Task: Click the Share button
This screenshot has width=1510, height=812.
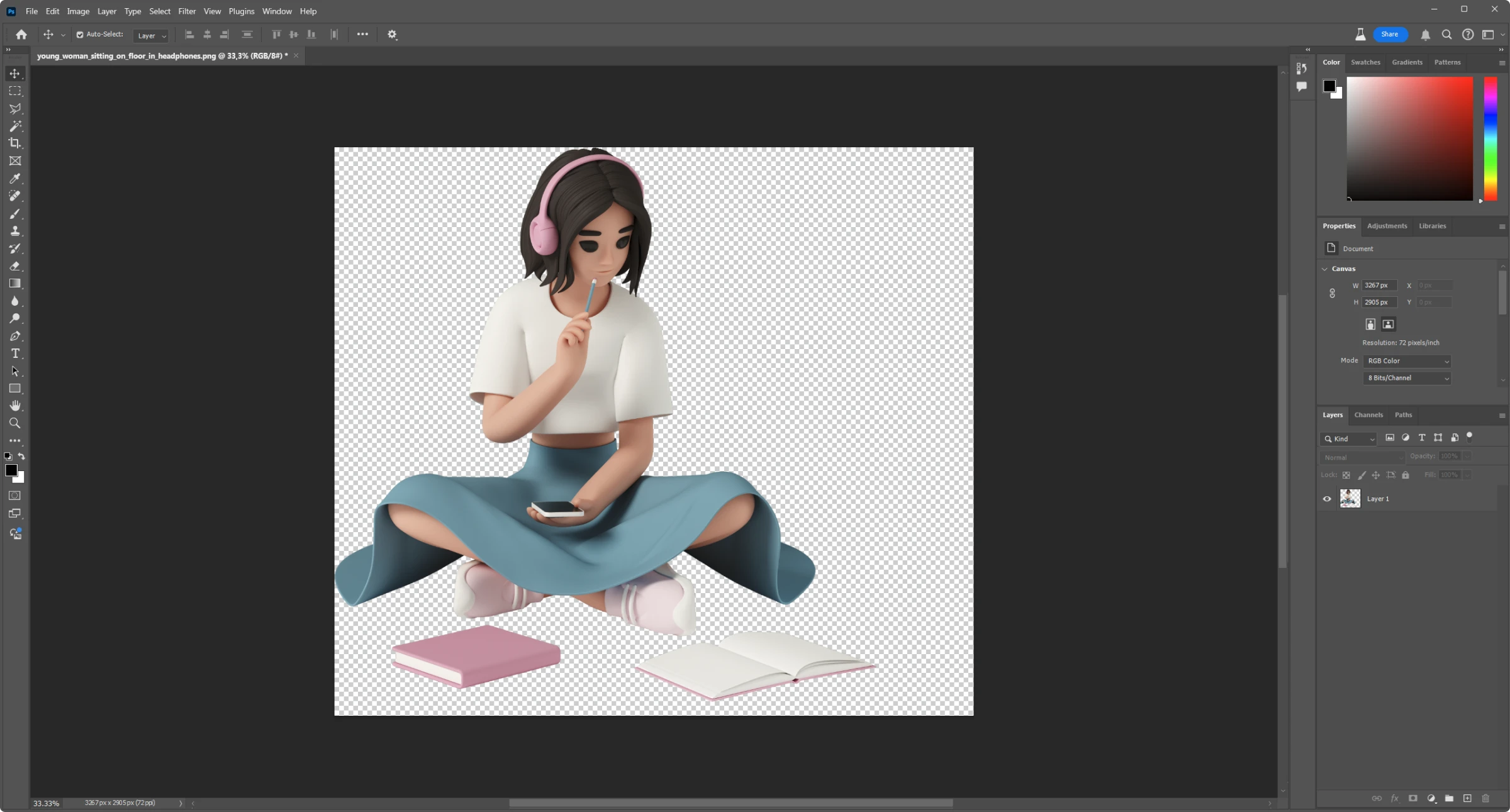Action: point(1390,33)
